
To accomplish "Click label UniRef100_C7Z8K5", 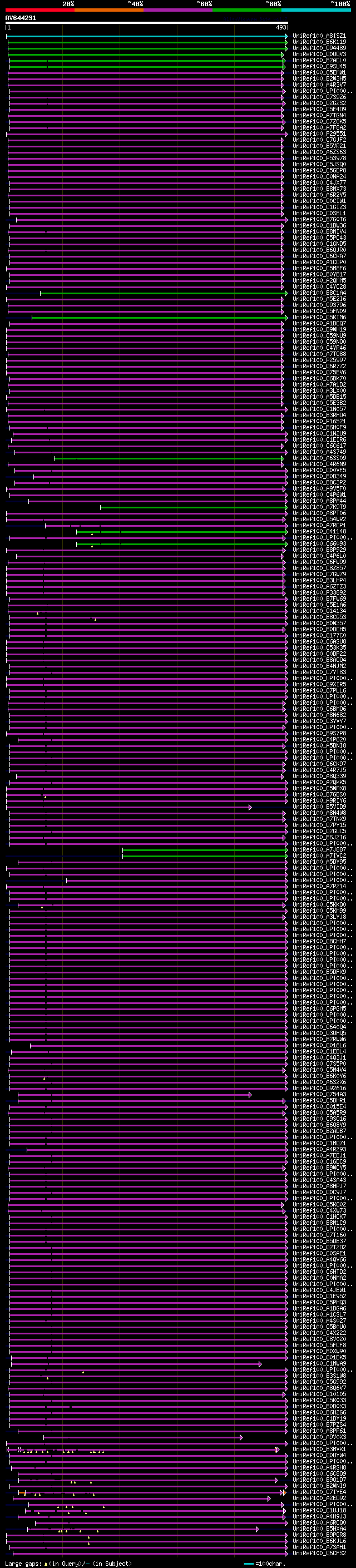I will [319, 121].
